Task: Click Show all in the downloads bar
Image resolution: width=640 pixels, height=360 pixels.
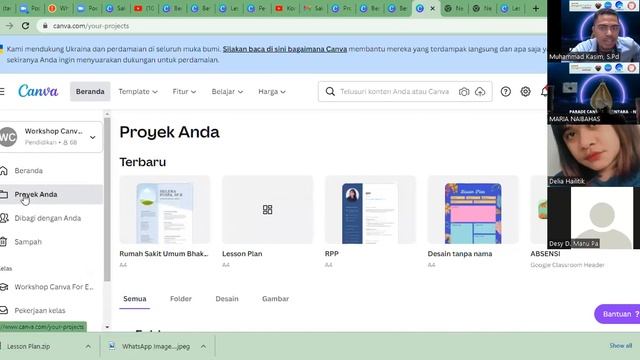Action: (x=620, y=346)
